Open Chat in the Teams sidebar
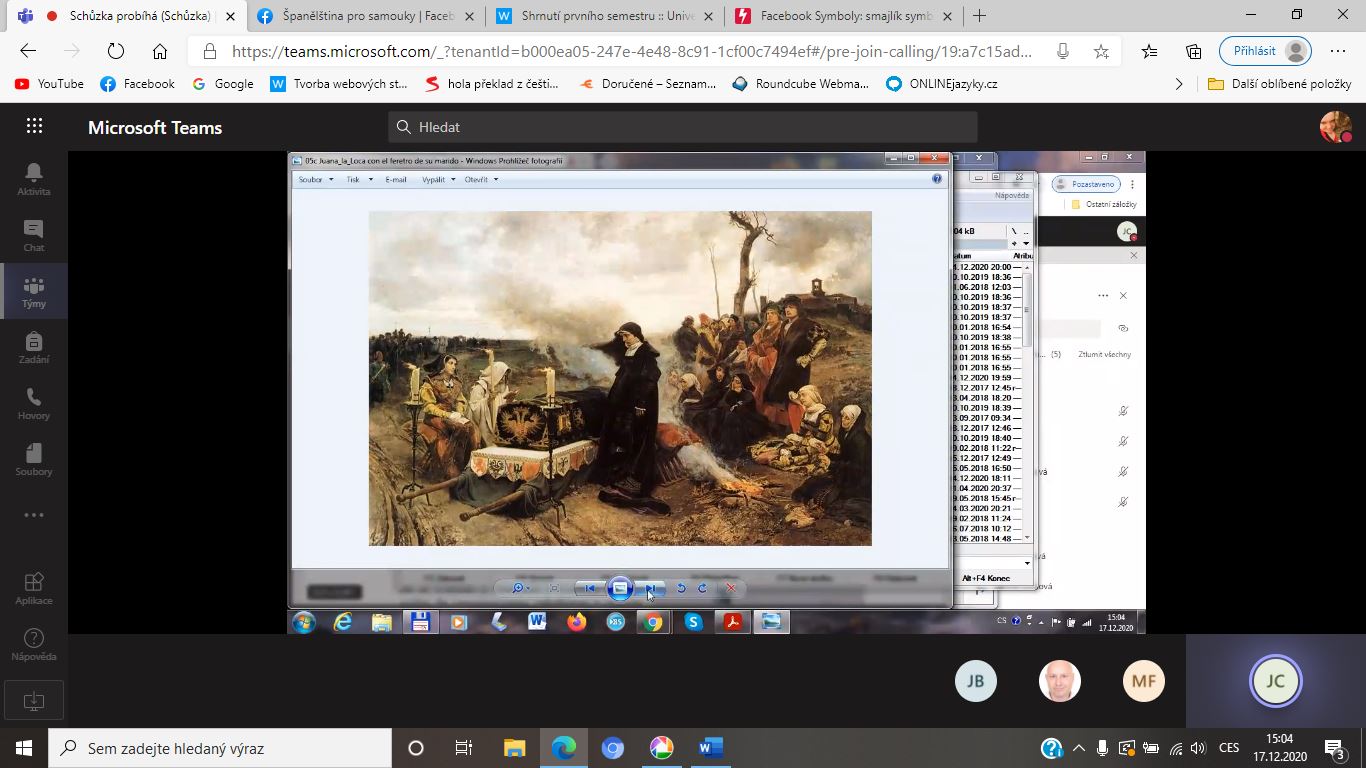 [x=34, y=235]
